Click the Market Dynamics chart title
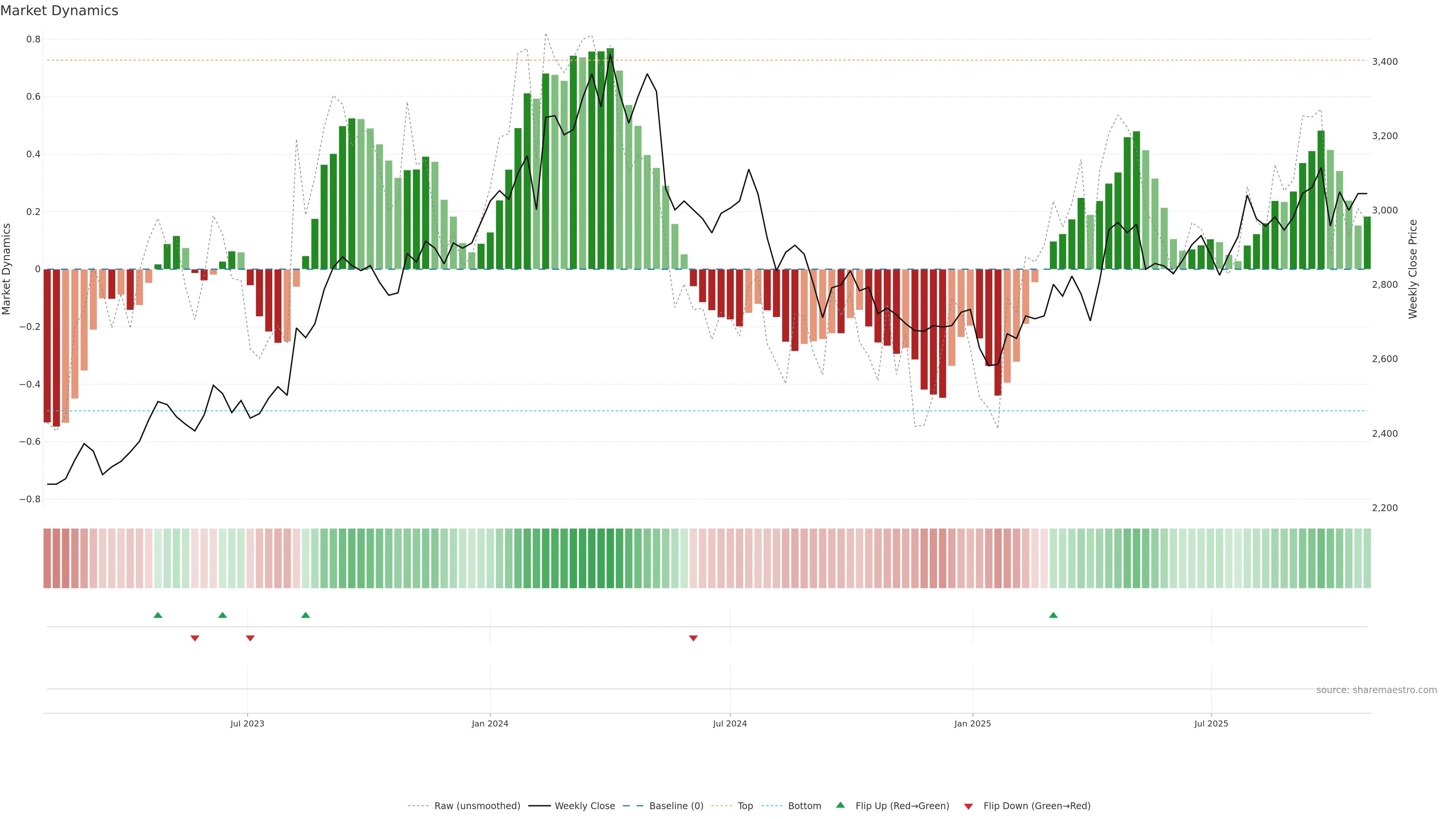 [60, 11]
